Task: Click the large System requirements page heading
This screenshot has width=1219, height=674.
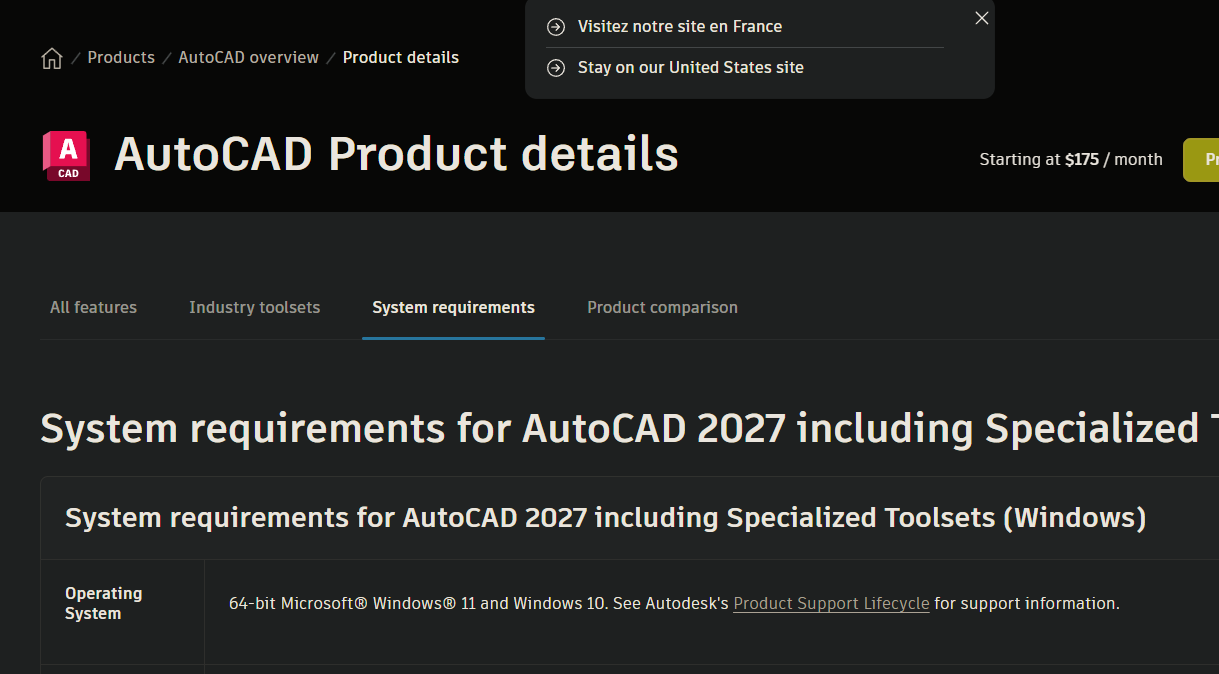Action: [x=629, y=428]
